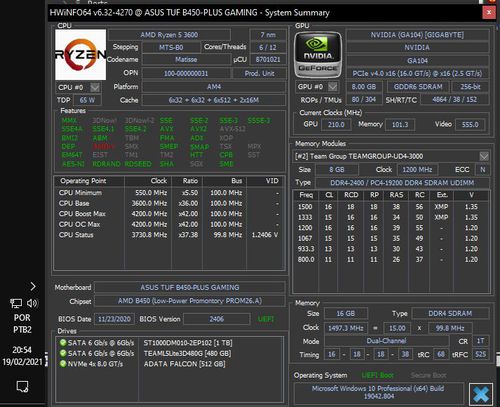Click the NVIDIA GeForce logo image
The image size is (500, 407).
tap(318, 55)
